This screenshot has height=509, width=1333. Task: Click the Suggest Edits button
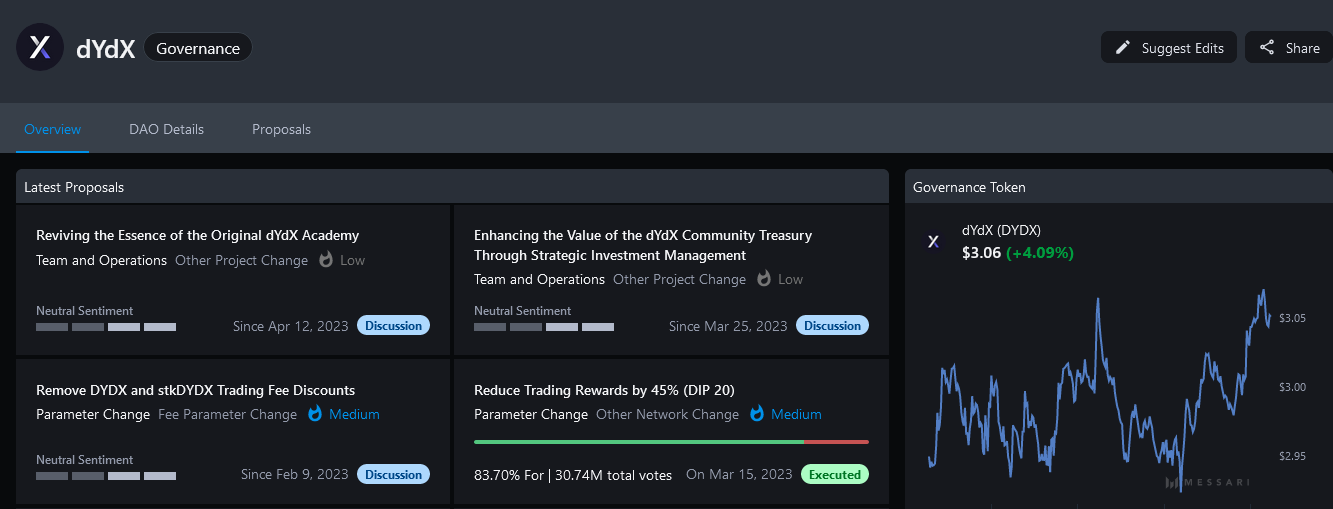click(x=1169, y=48)
